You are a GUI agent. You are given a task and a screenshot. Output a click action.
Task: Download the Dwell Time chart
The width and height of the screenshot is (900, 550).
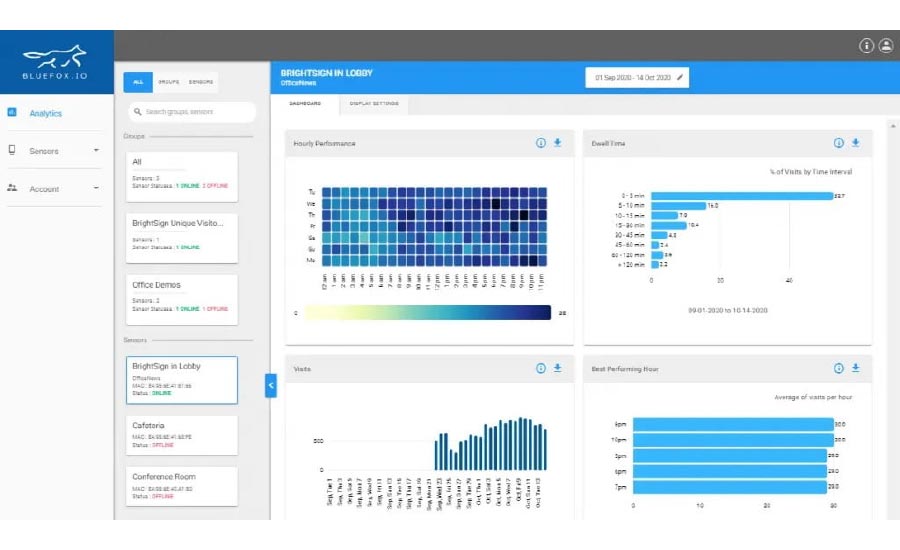tap(855, 143)
